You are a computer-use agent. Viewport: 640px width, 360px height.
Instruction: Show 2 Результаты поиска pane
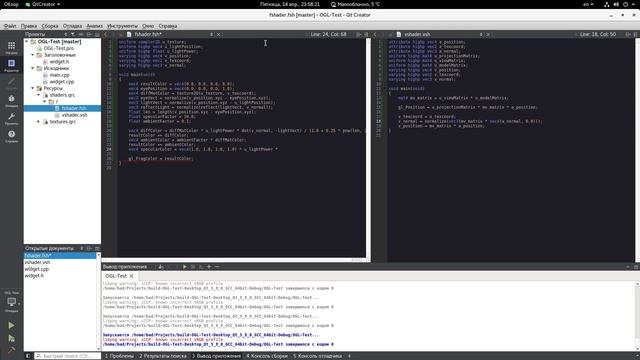[163, 356]
